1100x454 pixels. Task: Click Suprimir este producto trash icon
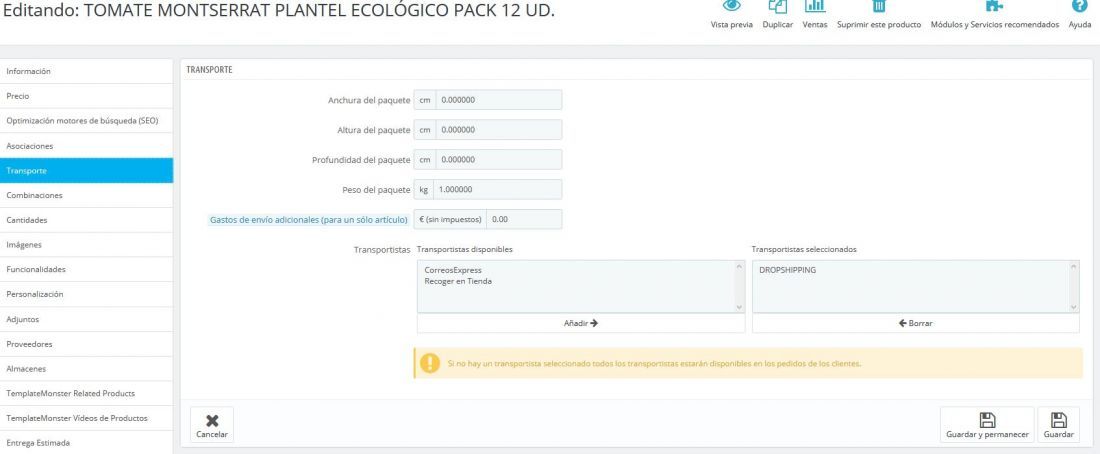coord(878,6)
